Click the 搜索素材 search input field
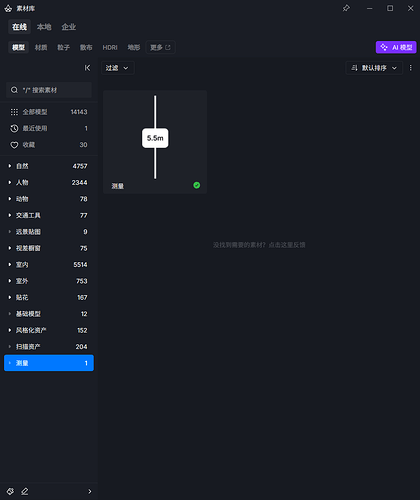This screenshot has width=420, height=500. coord(49,90)
